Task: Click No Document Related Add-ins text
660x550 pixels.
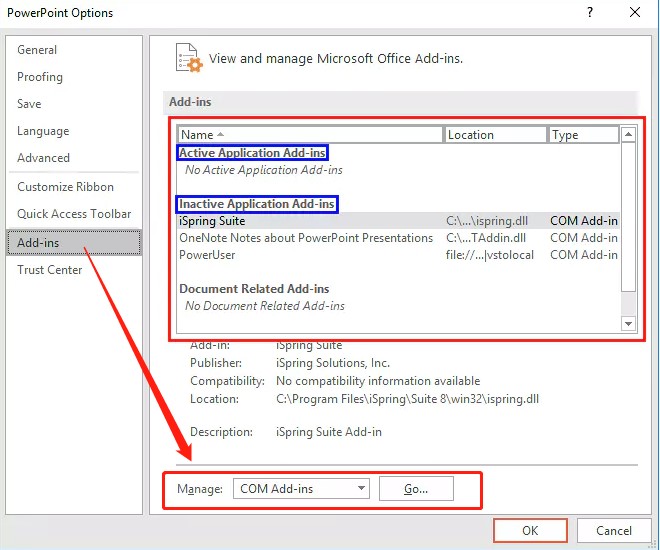Action: (x=265, y=306)
